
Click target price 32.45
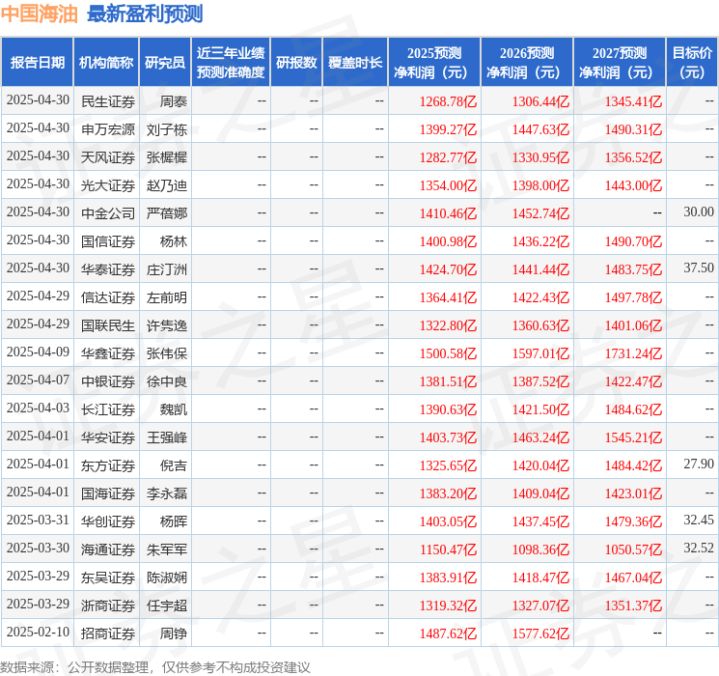(x=698, y=520)
